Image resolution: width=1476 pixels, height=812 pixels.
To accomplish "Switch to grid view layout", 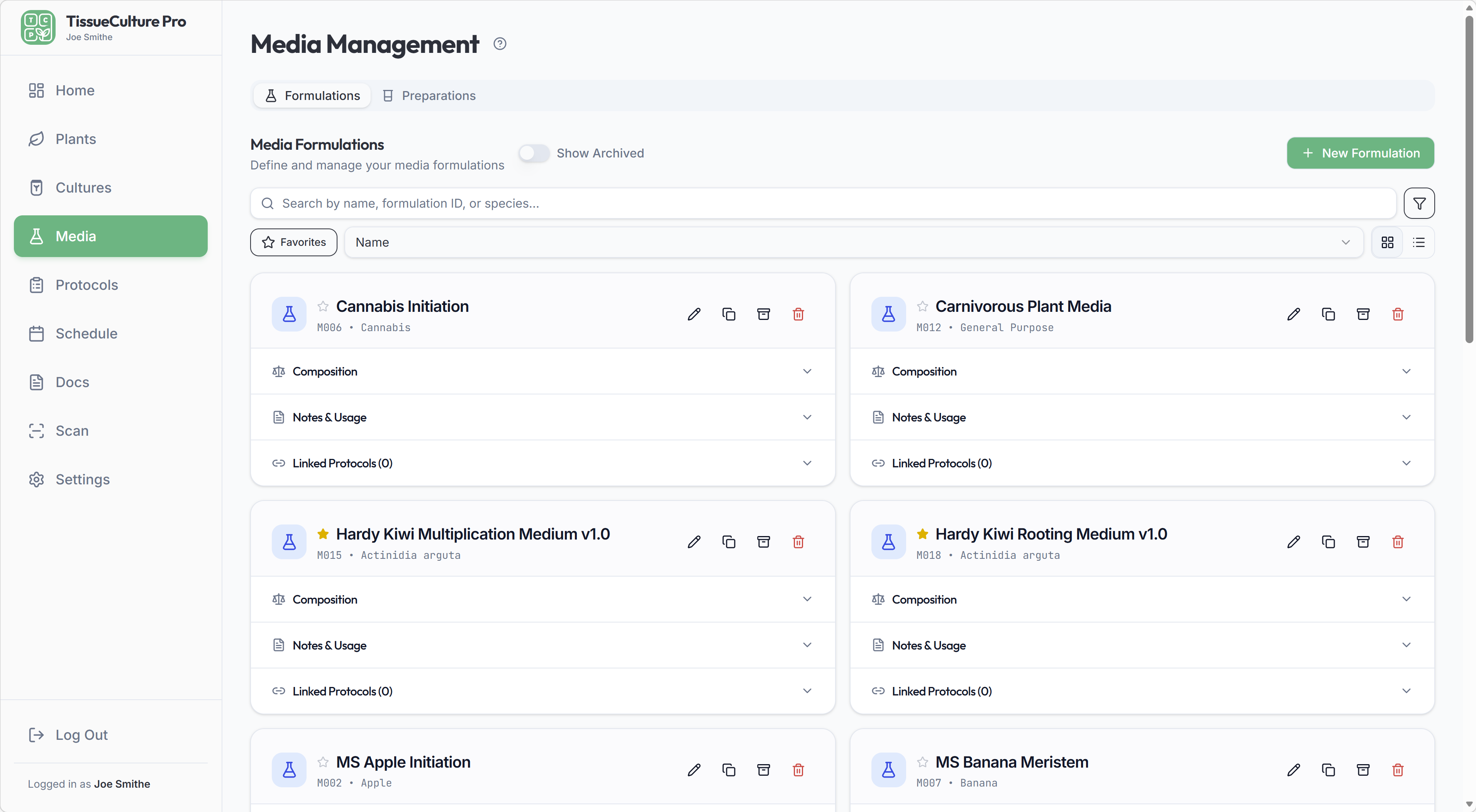I will (x=1387, y=242).
